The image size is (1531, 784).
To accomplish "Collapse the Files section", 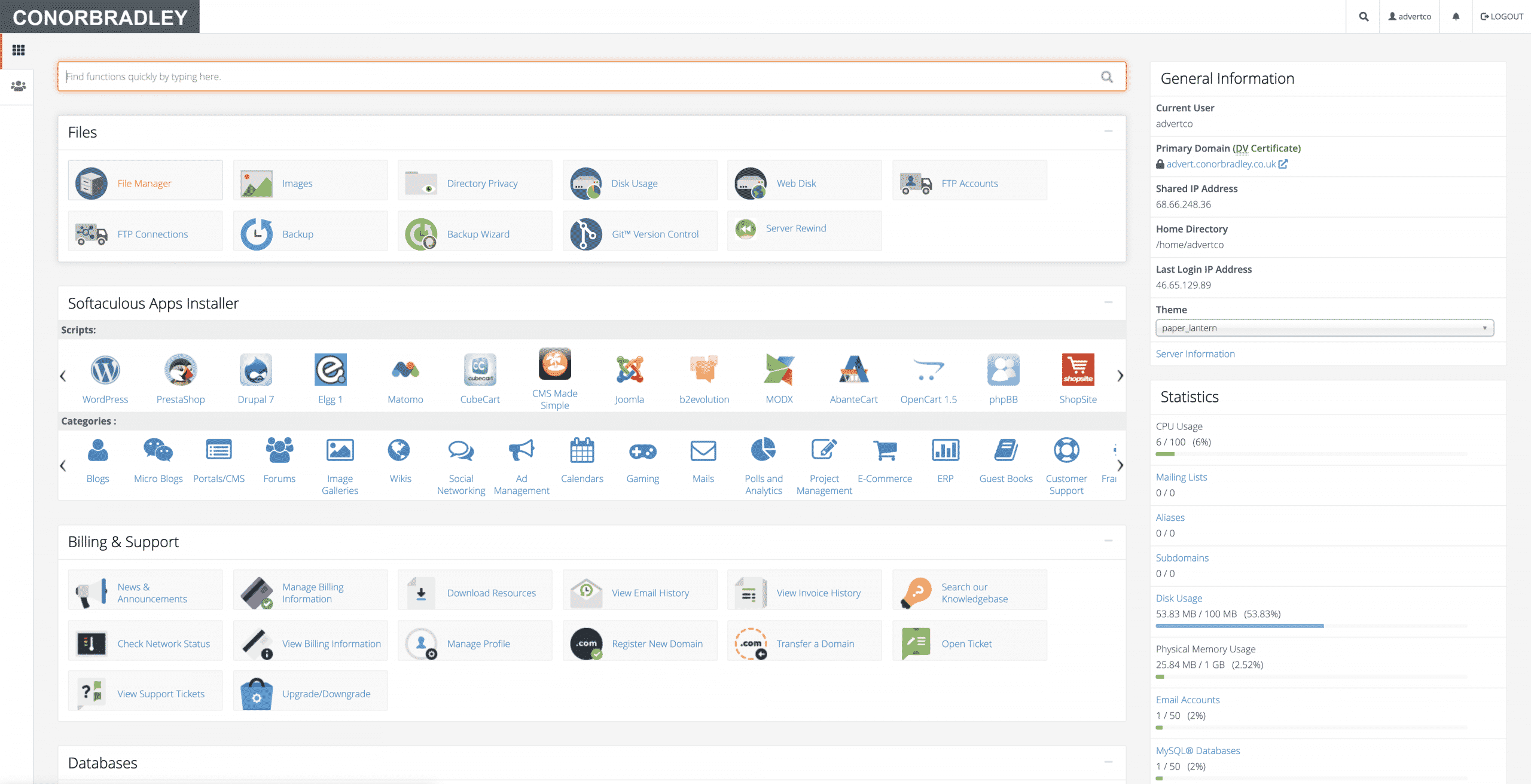I will click(1108, 131).
